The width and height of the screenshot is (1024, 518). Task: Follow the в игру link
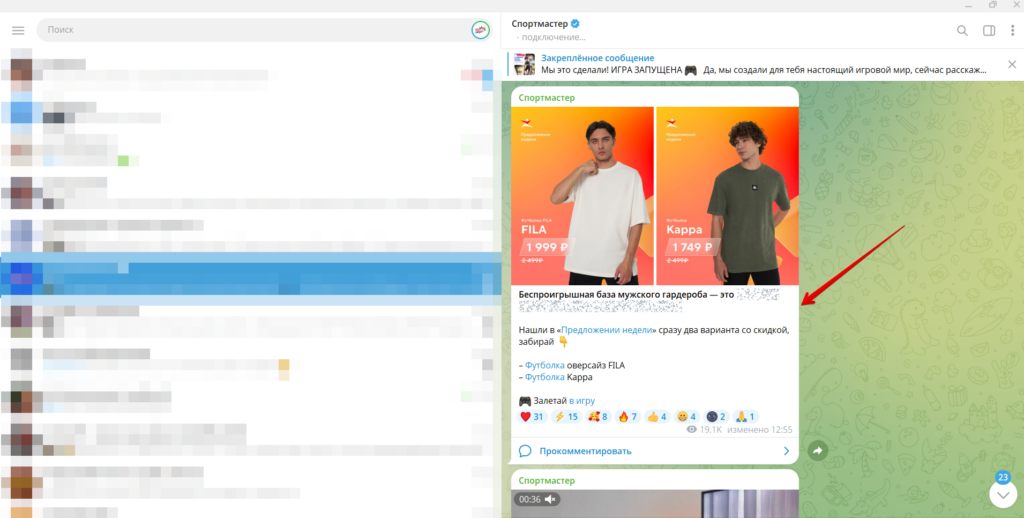pos(581,401)
